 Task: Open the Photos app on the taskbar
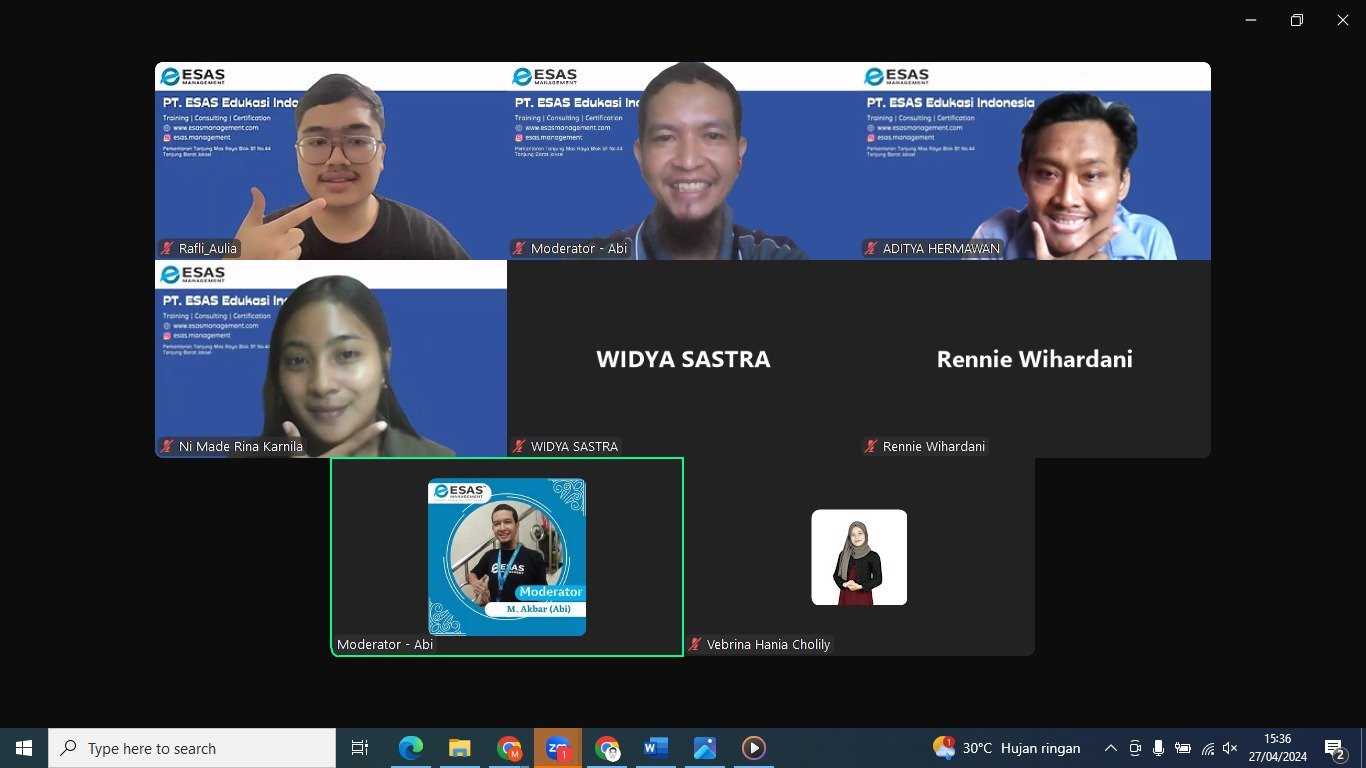point(705,748)
